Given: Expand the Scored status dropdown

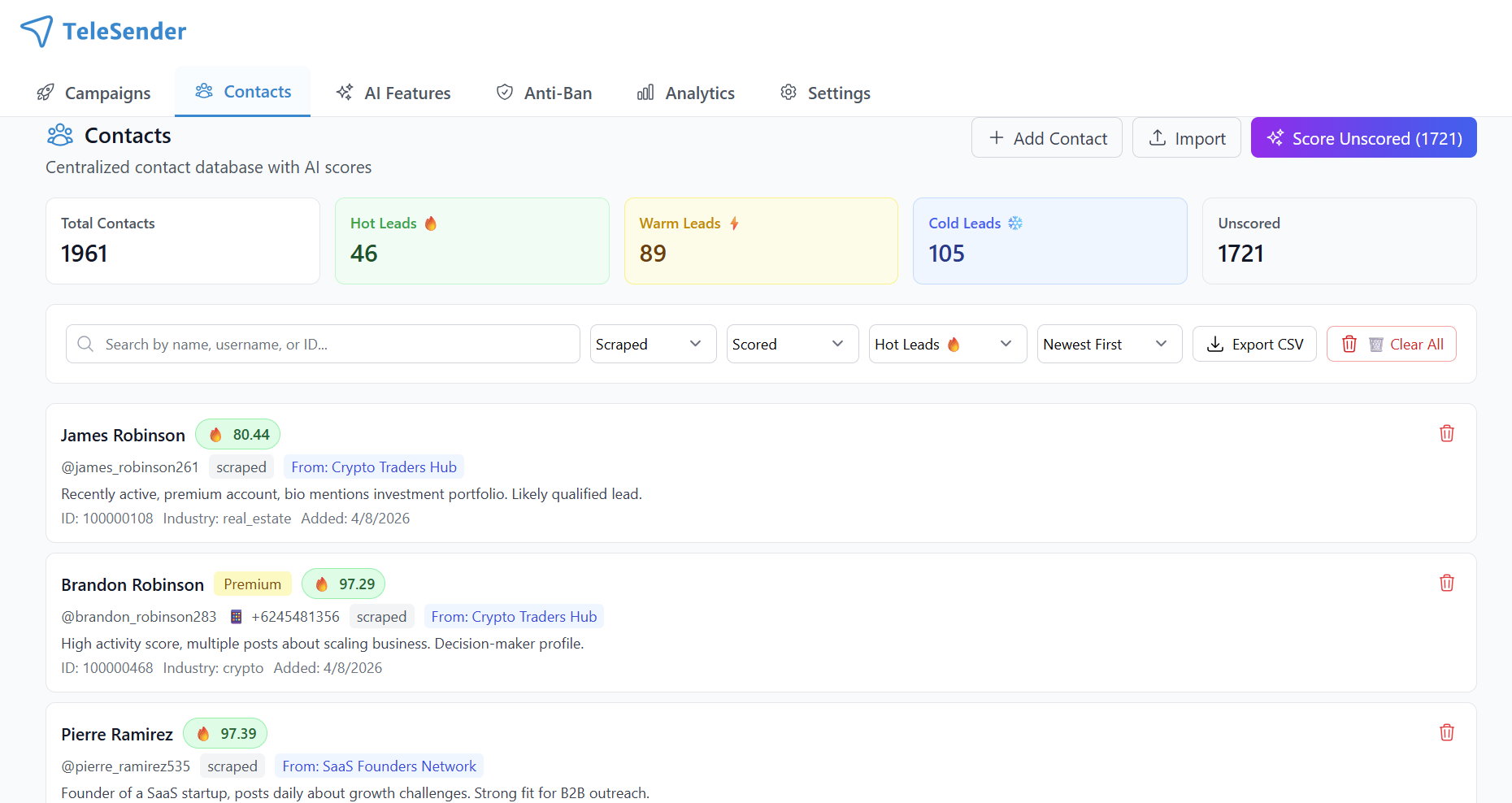Looking at the screenshot, I should pyautogui.click(x=792, y=344).
